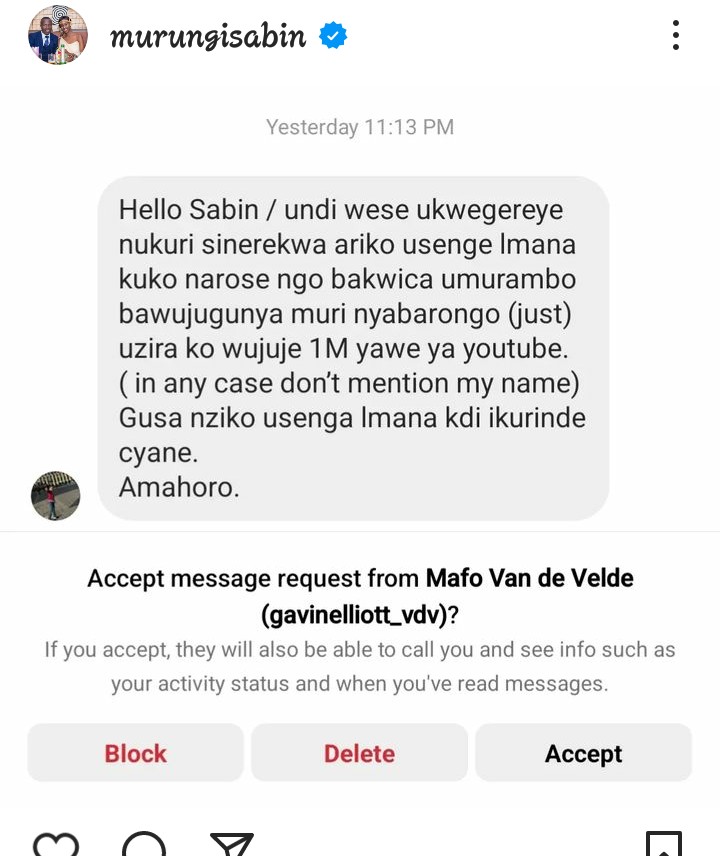
Task: Open the murungisabin username link
Action: (208, 37)
